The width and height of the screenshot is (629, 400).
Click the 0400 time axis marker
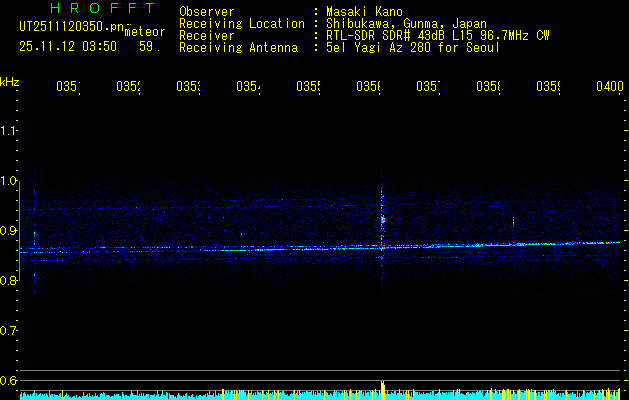tap(610, 86)
